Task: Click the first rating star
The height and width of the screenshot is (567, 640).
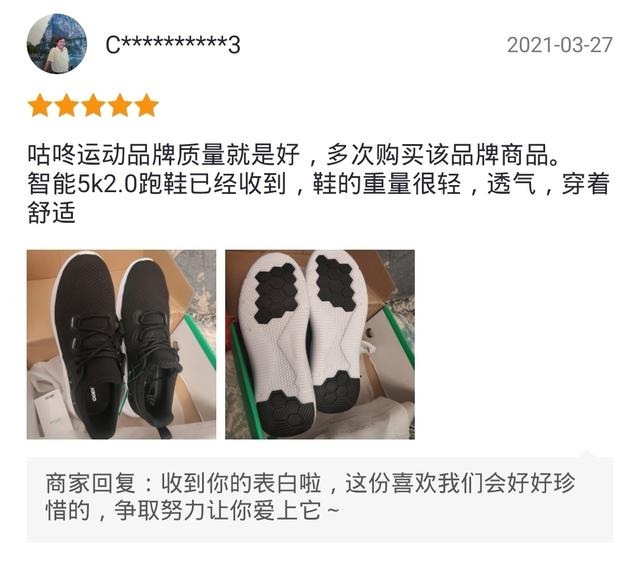Action: point(40,105)
